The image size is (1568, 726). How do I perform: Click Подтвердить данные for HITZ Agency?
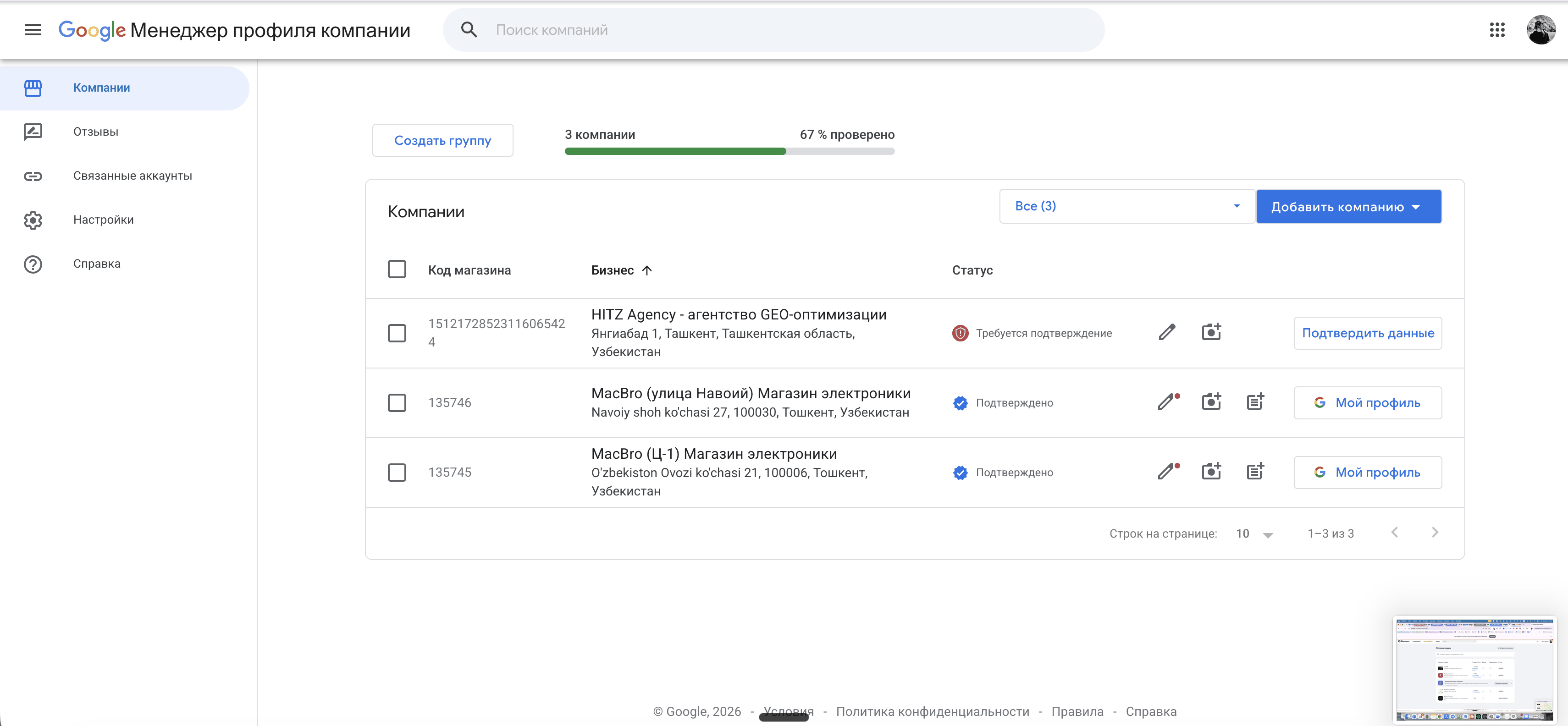1368,333
